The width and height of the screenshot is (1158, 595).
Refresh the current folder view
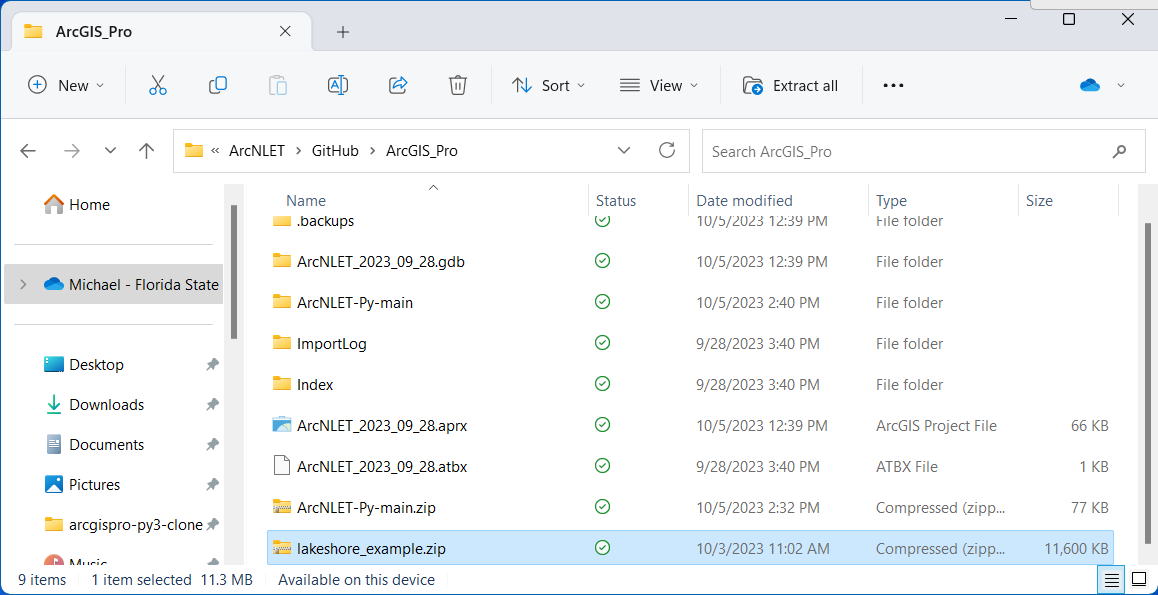667,151
